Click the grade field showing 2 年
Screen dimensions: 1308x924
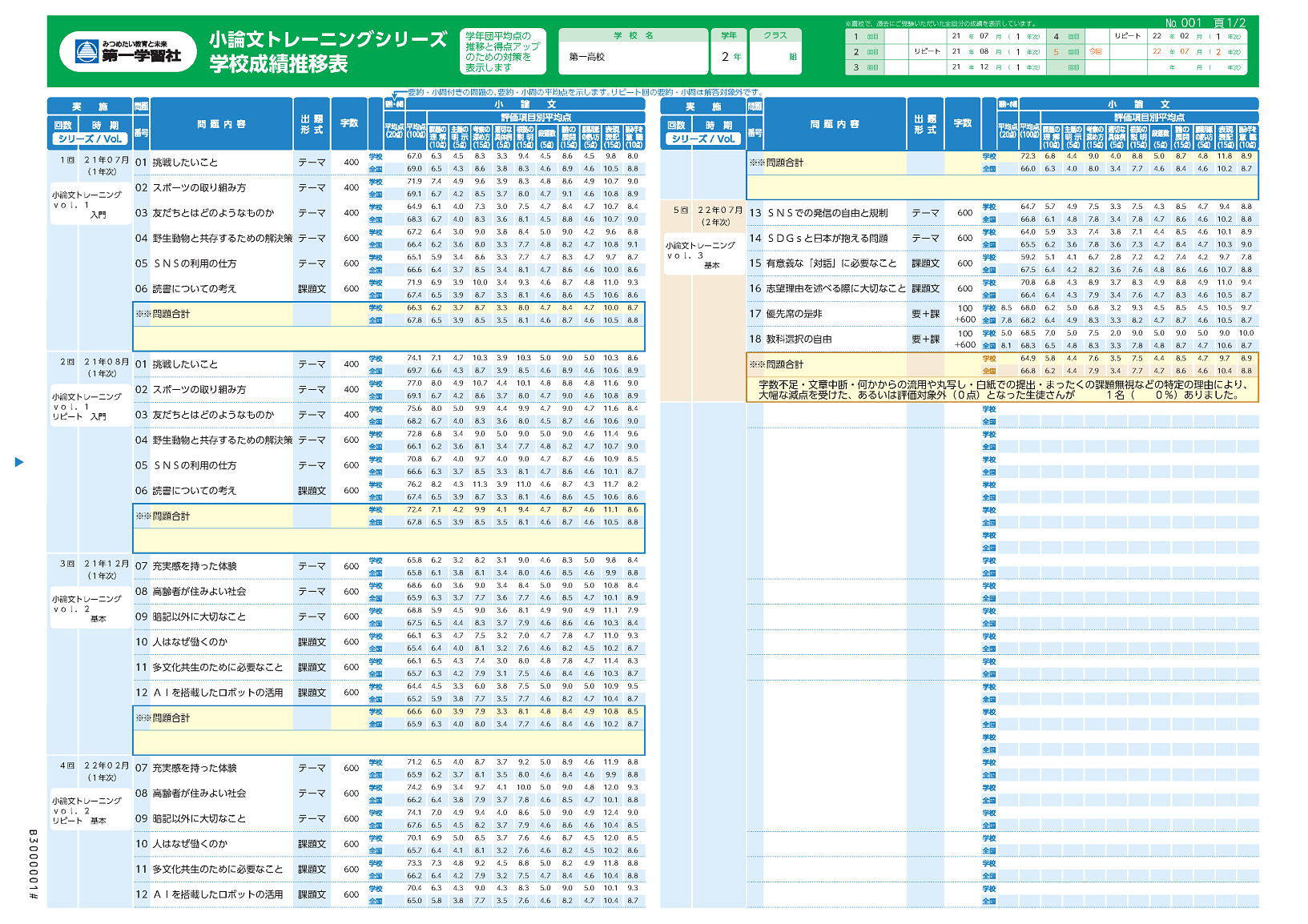(729, 58)
